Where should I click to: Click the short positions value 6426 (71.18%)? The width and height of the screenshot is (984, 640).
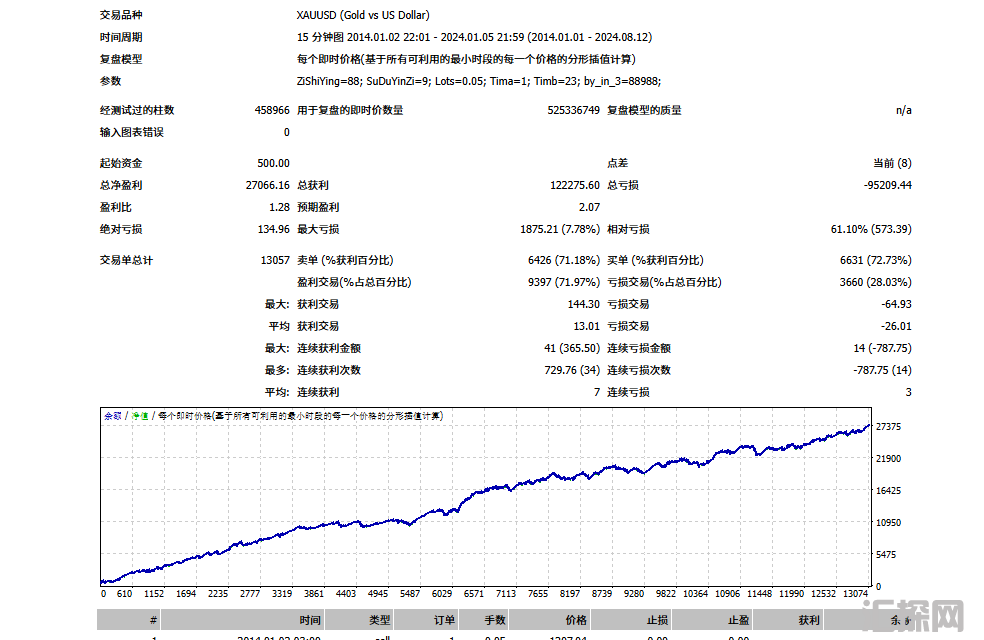[564, 260]
